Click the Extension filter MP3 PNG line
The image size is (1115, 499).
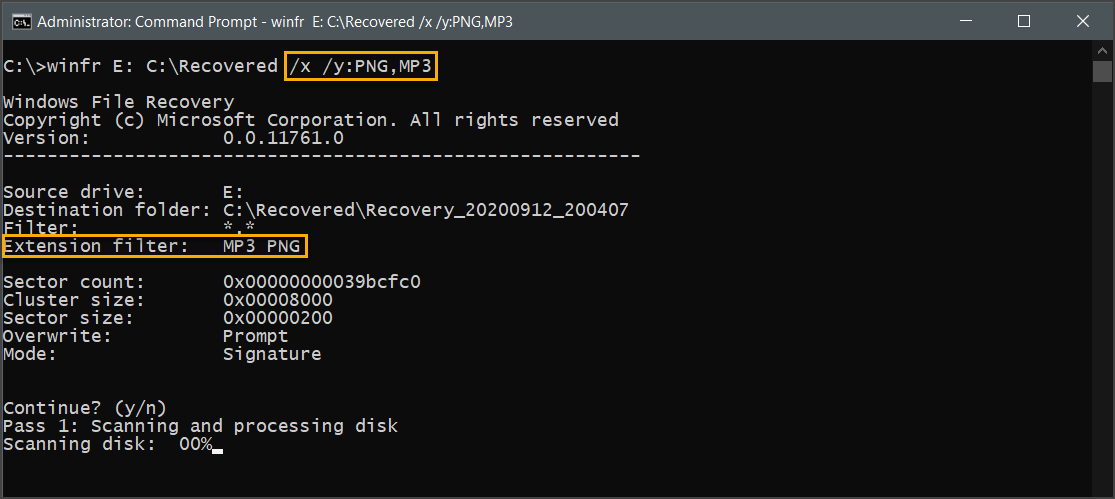(156, 247)
